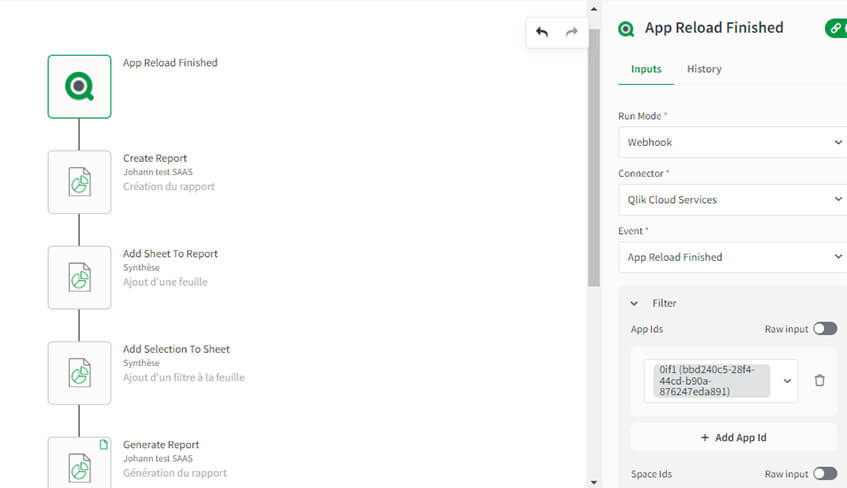Select the Add Sheet To Report block icon
The image size is (847, 488).
tap(79, 278)
